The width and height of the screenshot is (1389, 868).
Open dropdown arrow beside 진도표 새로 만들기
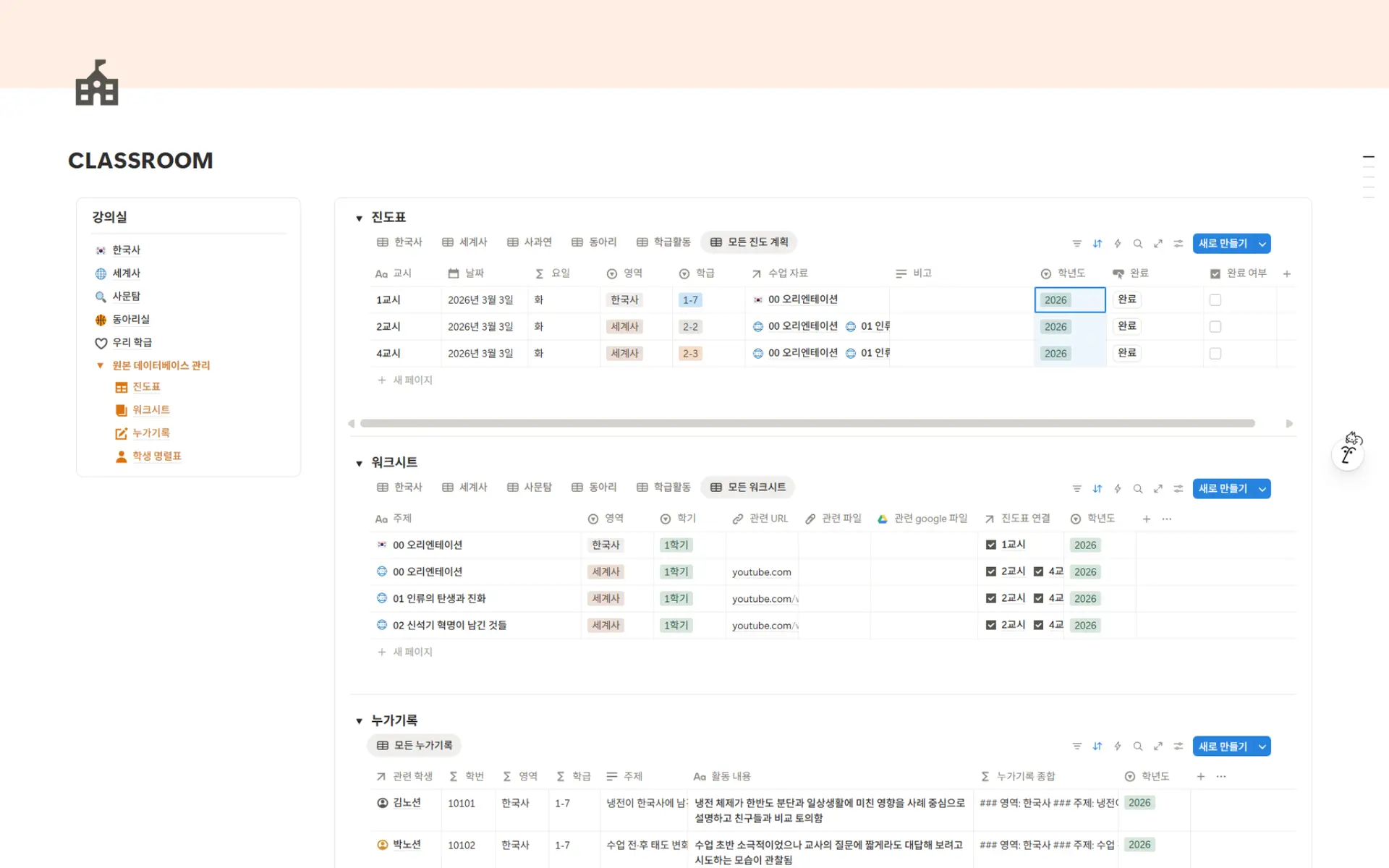(x=1262, y=244)
